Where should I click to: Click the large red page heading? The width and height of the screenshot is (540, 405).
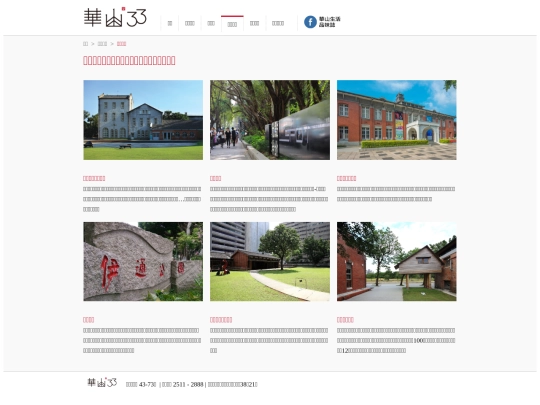click(129, 61)
